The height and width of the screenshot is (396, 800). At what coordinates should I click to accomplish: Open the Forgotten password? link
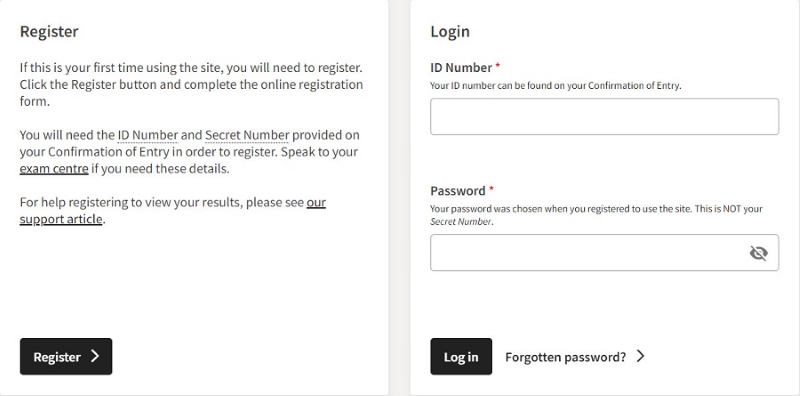point(565,357)
